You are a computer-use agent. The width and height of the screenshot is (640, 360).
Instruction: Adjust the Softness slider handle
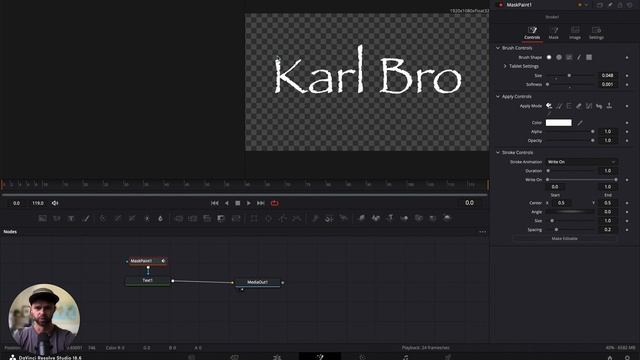tap(548, 84)
